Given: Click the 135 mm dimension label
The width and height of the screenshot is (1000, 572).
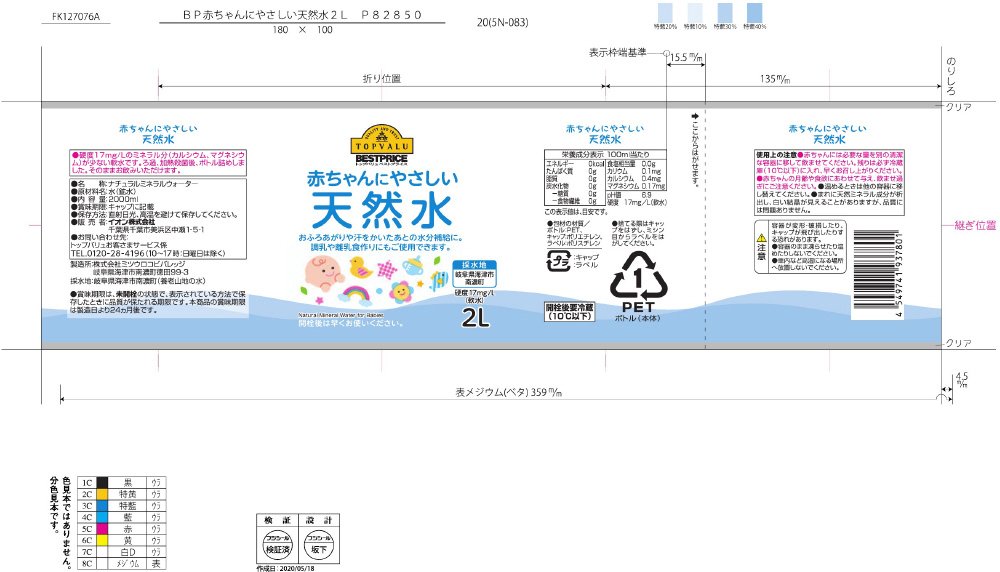Looking at the screenshot, I should tap(775, 78).
